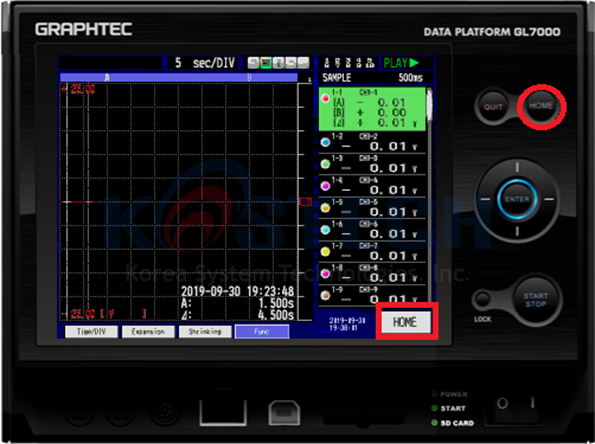Tap the Time/DIV soft key
Screen dimensions: 595x444
(91, 332)
